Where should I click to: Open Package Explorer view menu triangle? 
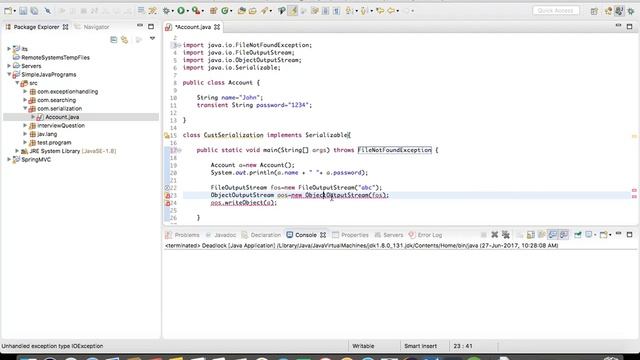pos(152,39)
